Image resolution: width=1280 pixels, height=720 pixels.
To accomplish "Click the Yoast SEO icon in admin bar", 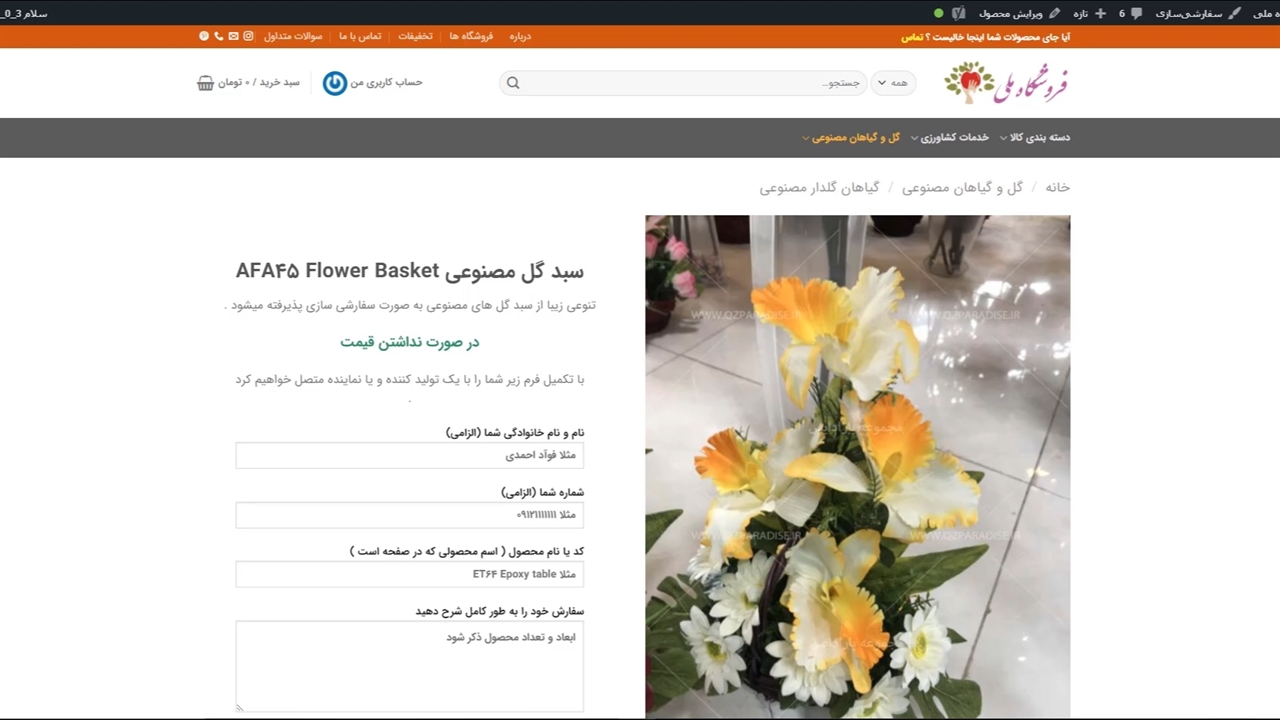I will point(959,13).
